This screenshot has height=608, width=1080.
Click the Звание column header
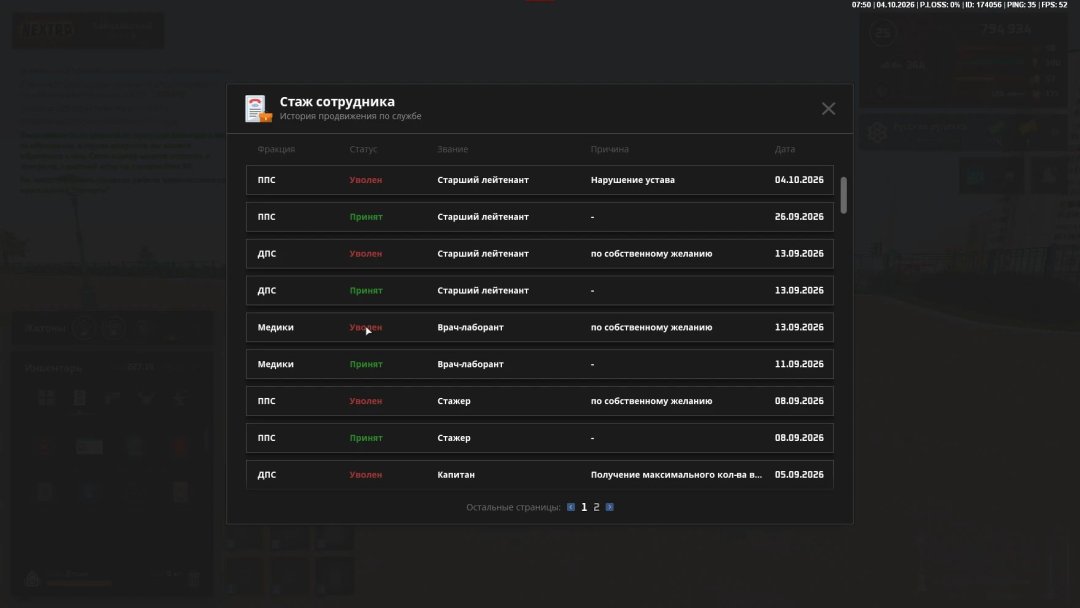(x=453, y=149)
